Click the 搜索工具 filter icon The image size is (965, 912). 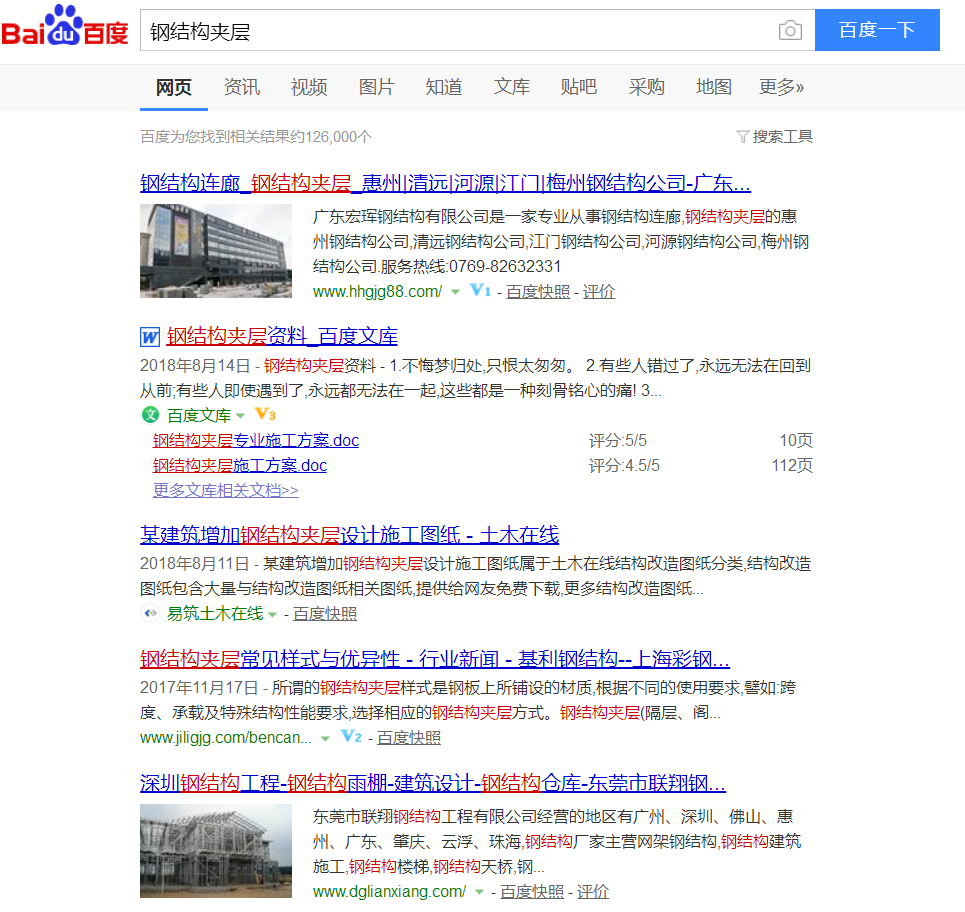(x=743, y=137)
